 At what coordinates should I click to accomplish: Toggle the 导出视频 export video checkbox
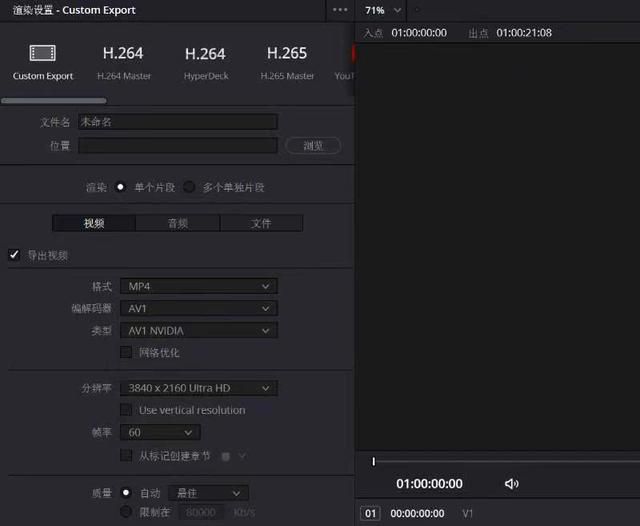click(x=14, y=255)
